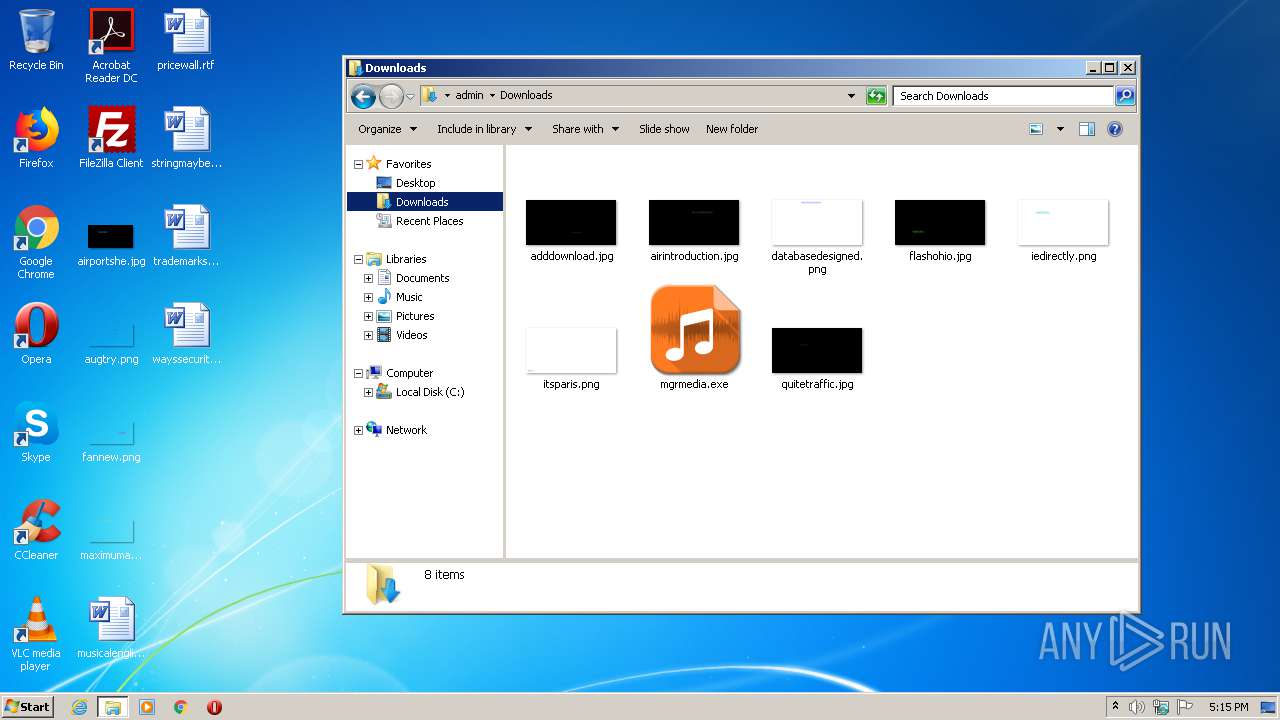Select Desktop under Favorites
This screenshot has width=1280, height=720.
coord(415,183)
